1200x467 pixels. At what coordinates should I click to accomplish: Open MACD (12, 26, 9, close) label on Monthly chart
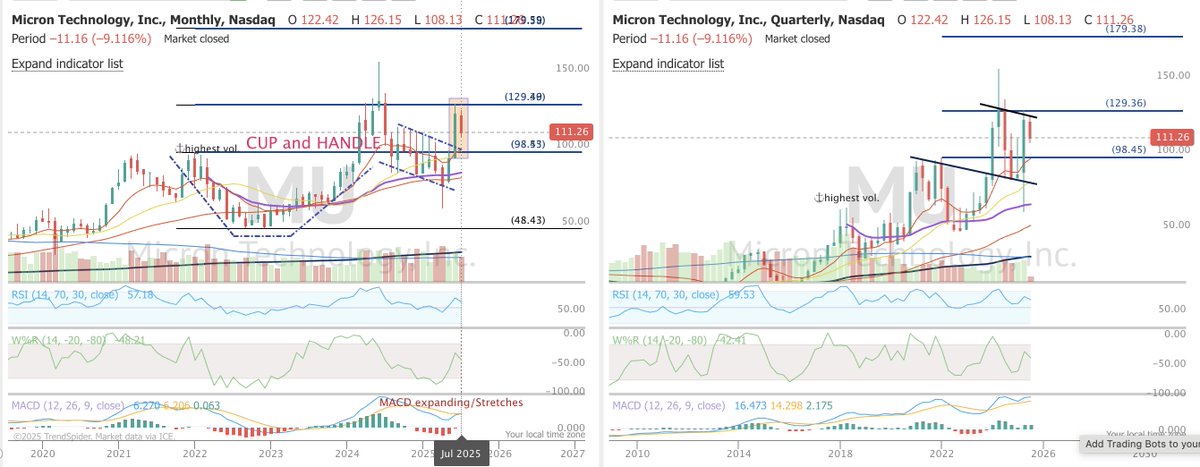point(71,406)
